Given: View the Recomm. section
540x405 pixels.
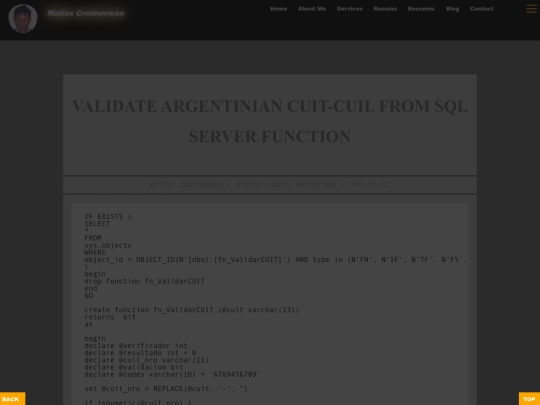Looking at the screenshot, I should [x=422, y=9].
